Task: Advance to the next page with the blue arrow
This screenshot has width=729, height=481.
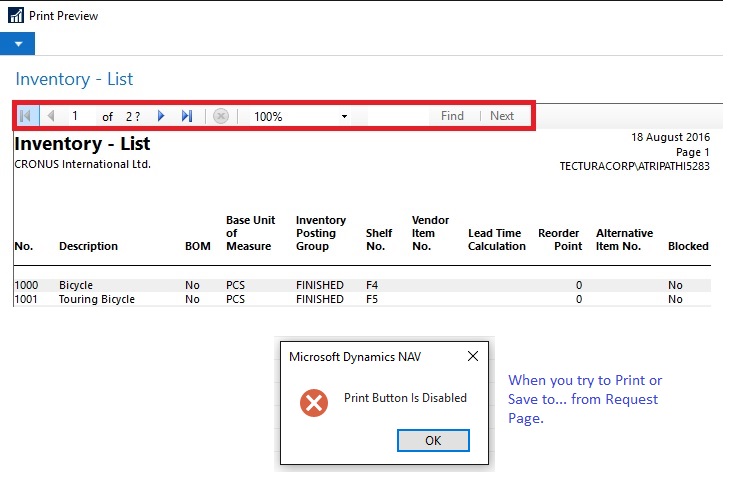Action: click(x=161, y=116)
